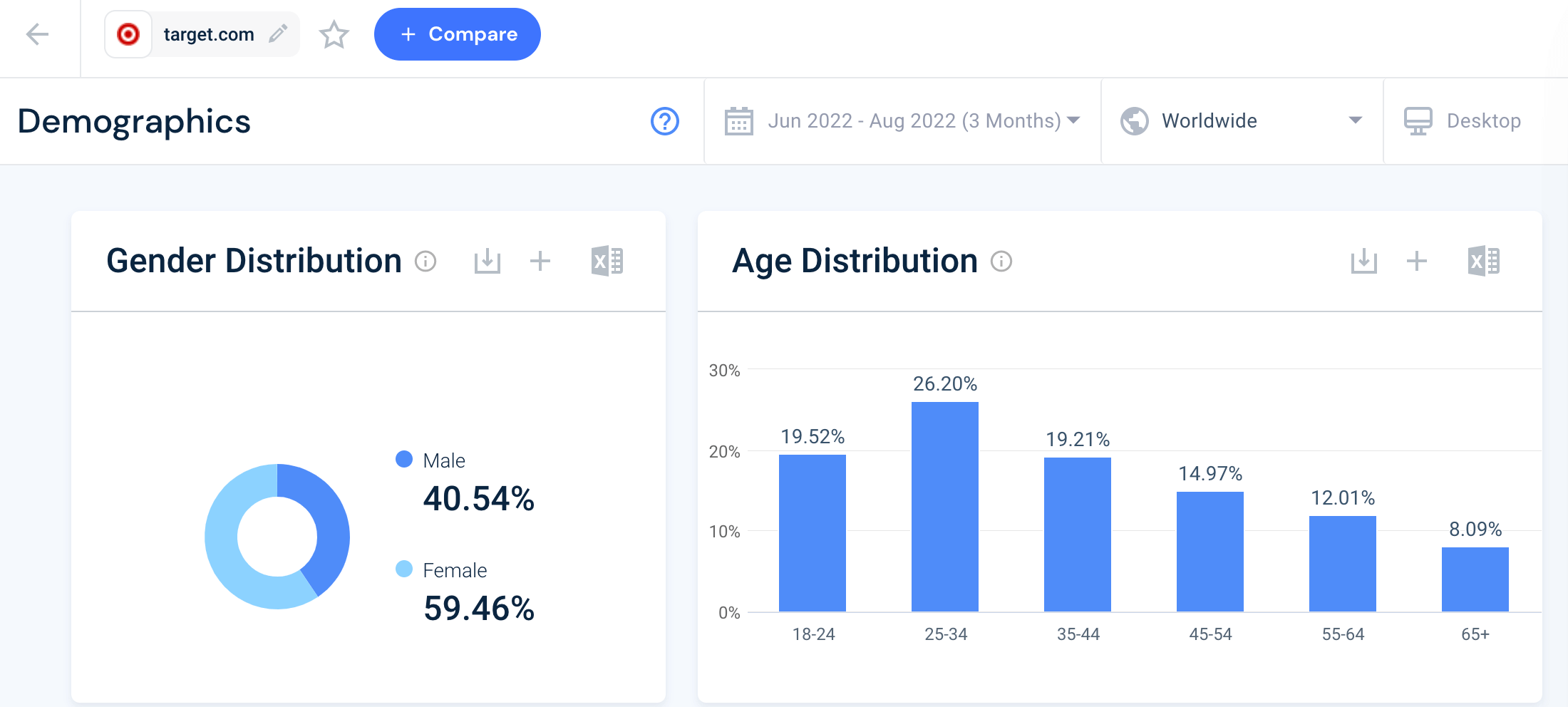Favorite target.com with the star icon
The height and width of the screenshot is (707, 1568).
click(334, 34)
